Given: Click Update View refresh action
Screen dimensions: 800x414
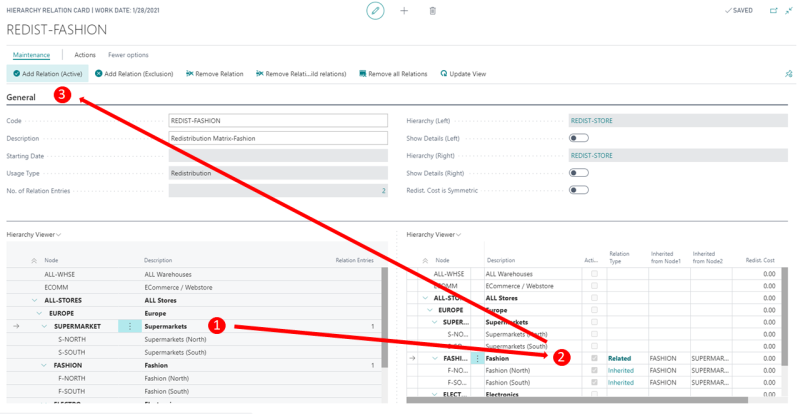Looking at the screenshot, I should pos(463,74).
